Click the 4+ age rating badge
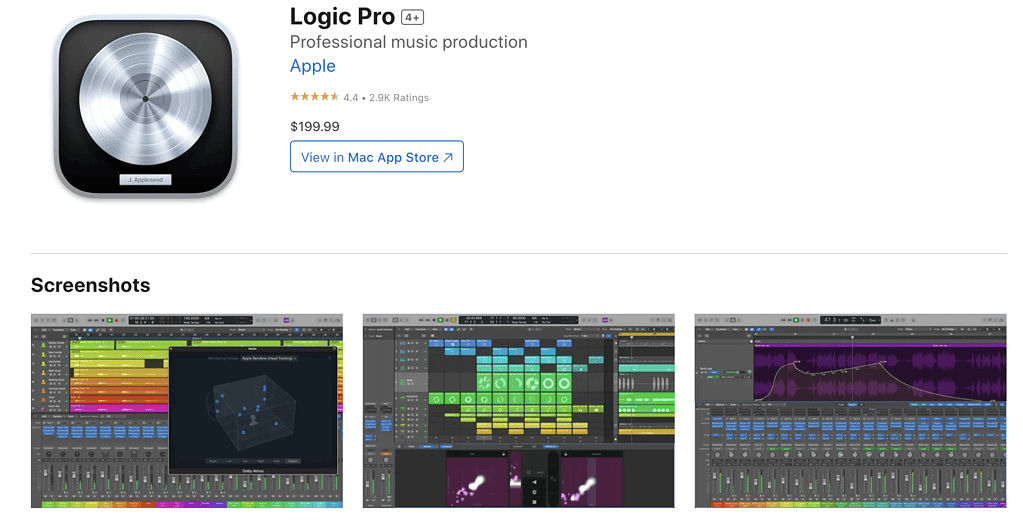Screen dimensions: 1023x522 (x=412, y=18)
